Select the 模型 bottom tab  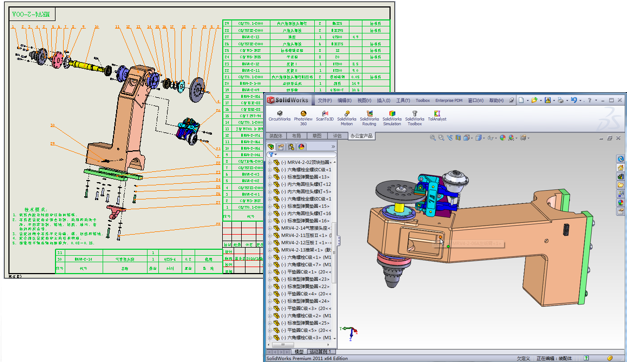click(x=299, y=352)
